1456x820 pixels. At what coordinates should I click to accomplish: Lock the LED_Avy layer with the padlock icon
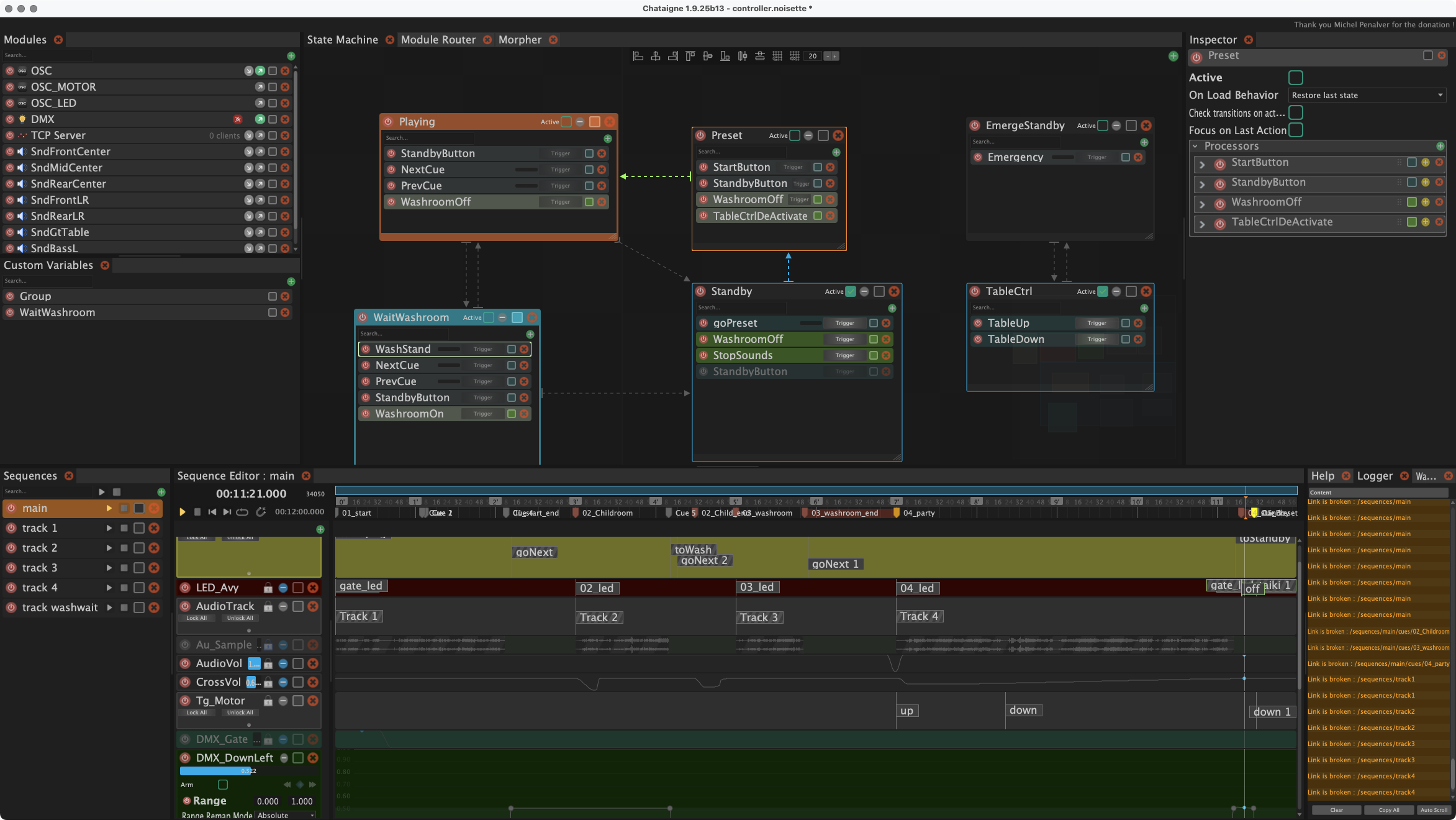coord(268,588)
